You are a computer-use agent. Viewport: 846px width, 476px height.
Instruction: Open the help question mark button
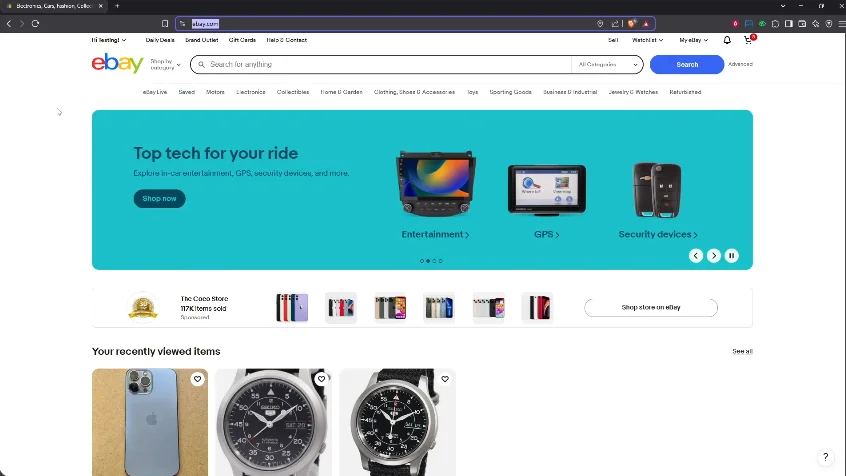click(825, 457)
